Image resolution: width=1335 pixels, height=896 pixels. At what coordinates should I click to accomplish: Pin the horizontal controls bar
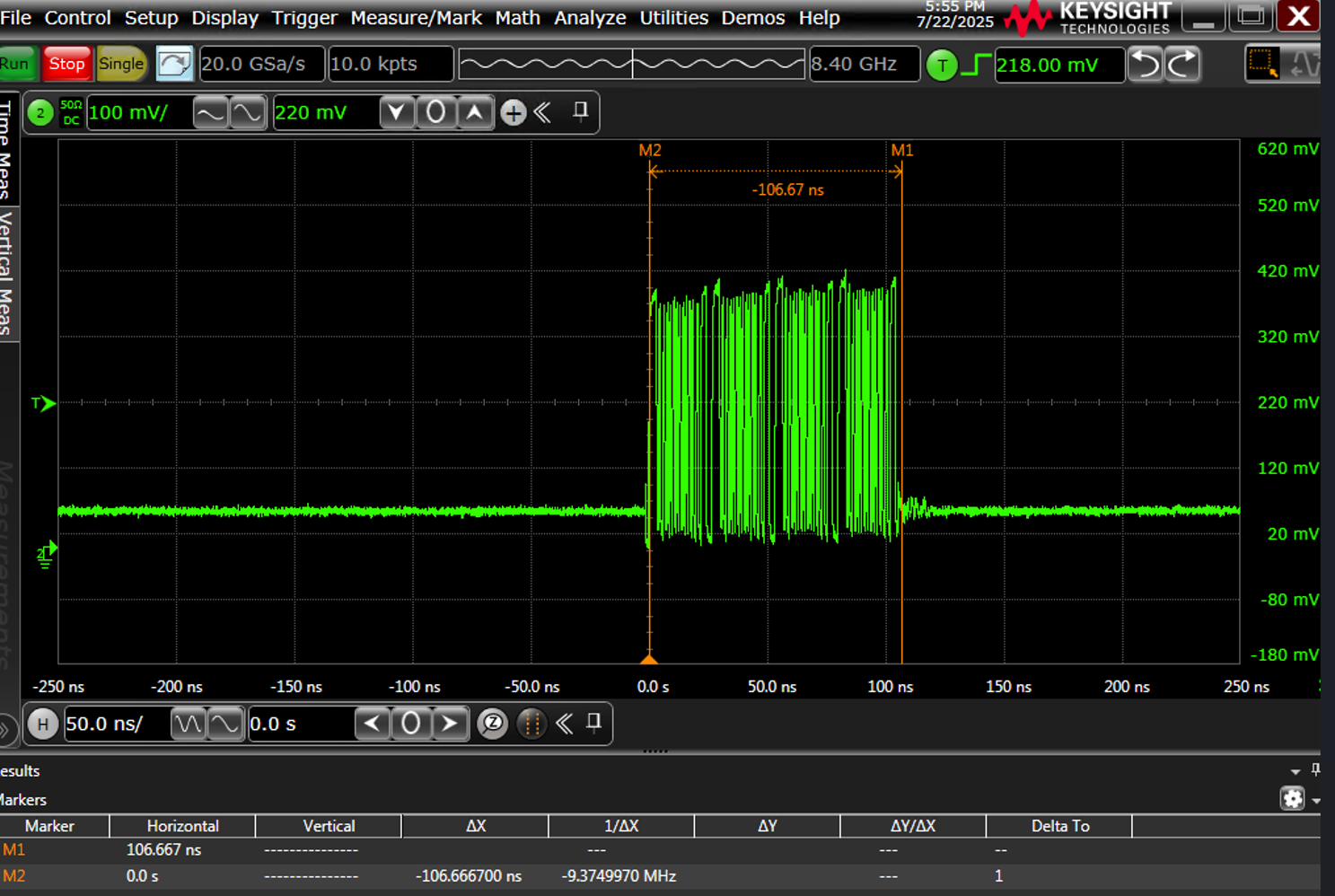[593, 724]
